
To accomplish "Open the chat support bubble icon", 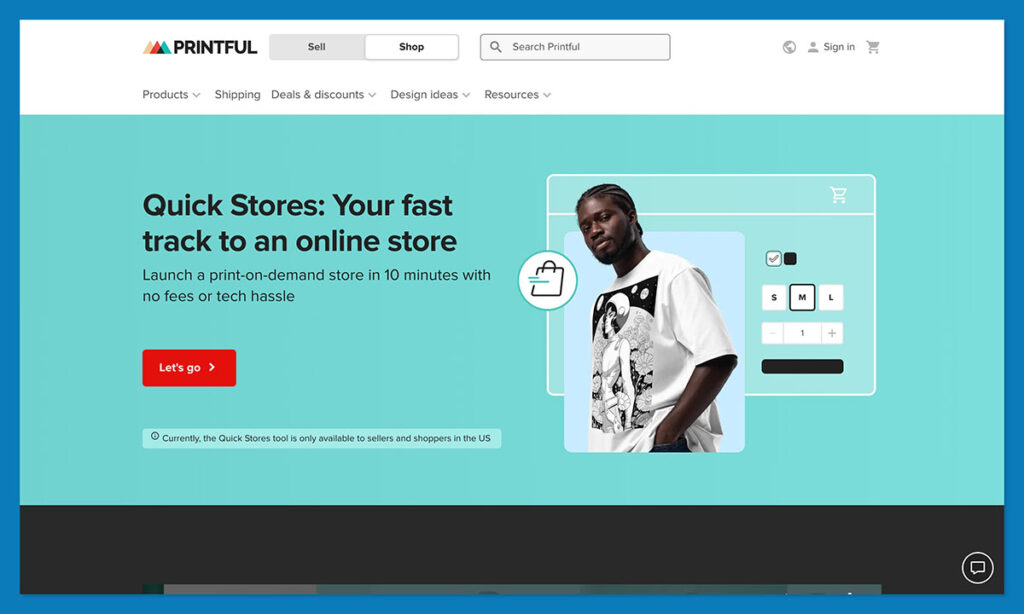I will click(x=977, y=567).
